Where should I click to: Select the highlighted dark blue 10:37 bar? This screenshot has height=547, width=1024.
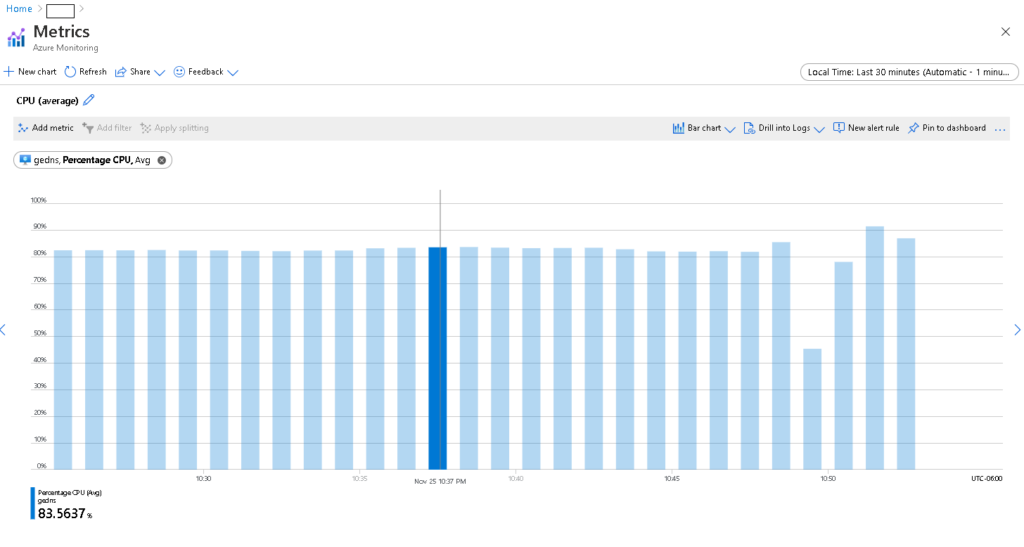pos(437,358)
